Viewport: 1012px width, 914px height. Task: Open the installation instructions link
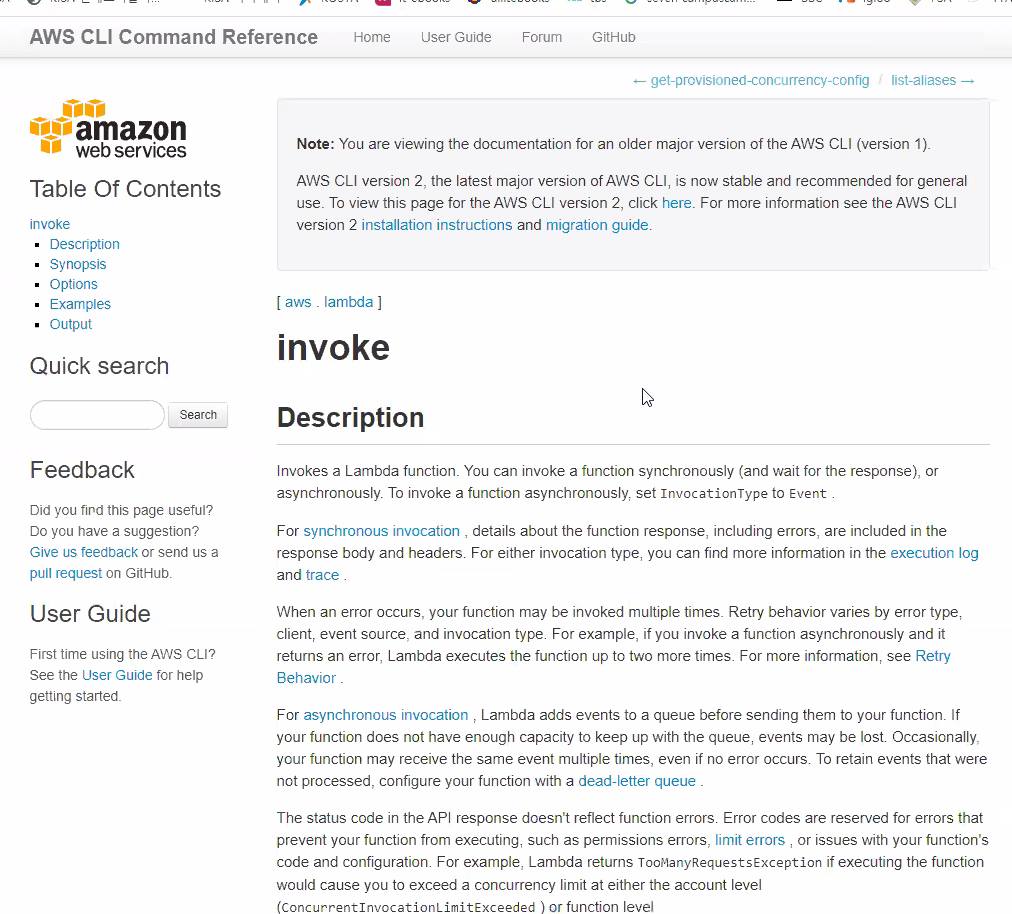click(x=437, y=225)
